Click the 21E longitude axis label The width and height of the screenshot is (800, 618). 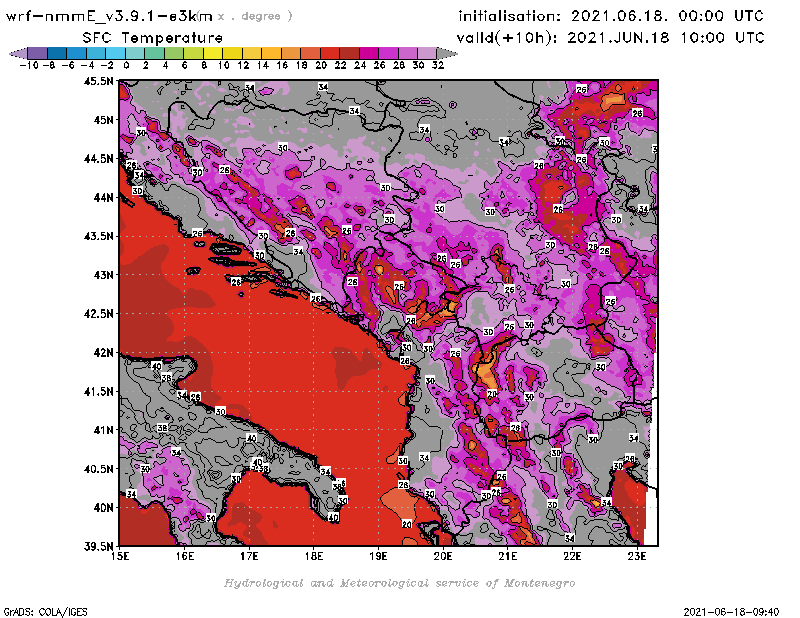[x=508, y=556]
